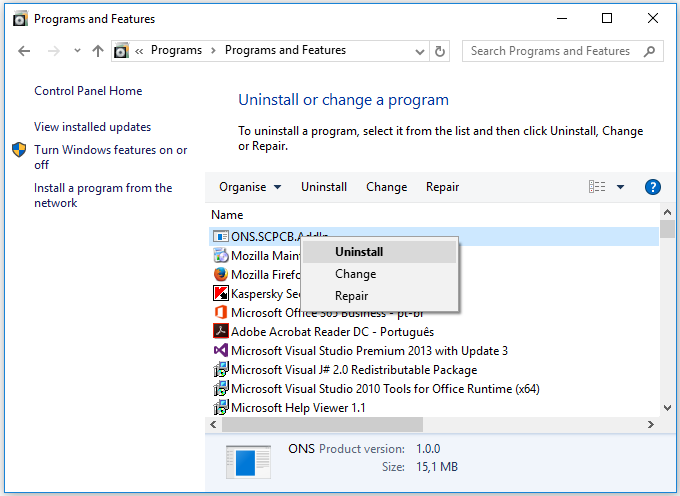
Task: Click Change in the toolbar
Action: (x=386, y=187)
